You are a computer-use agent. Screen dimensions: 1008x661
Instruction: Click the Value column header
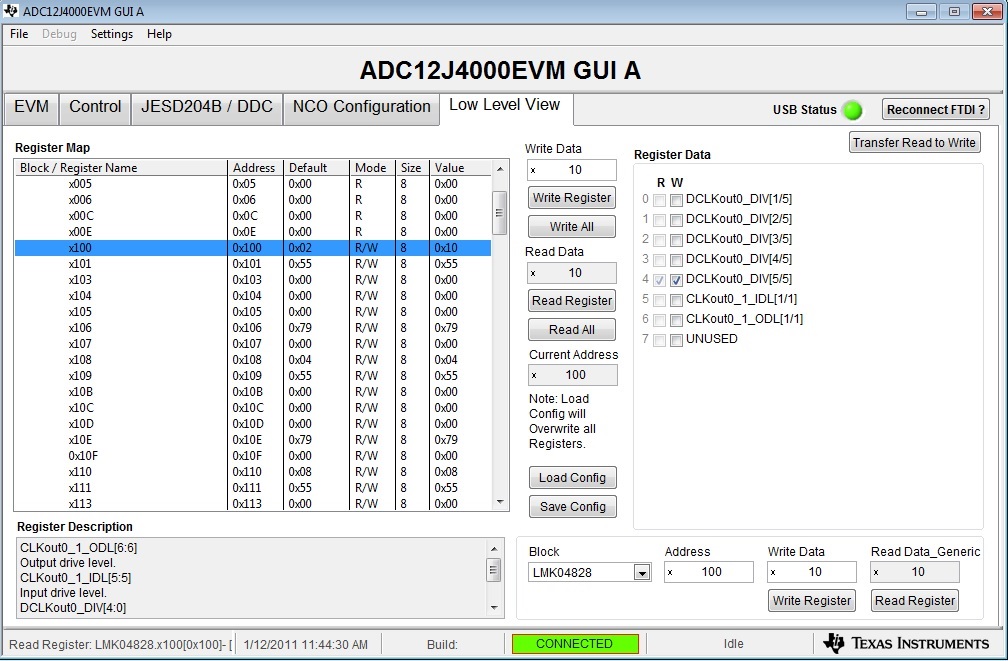460,168
